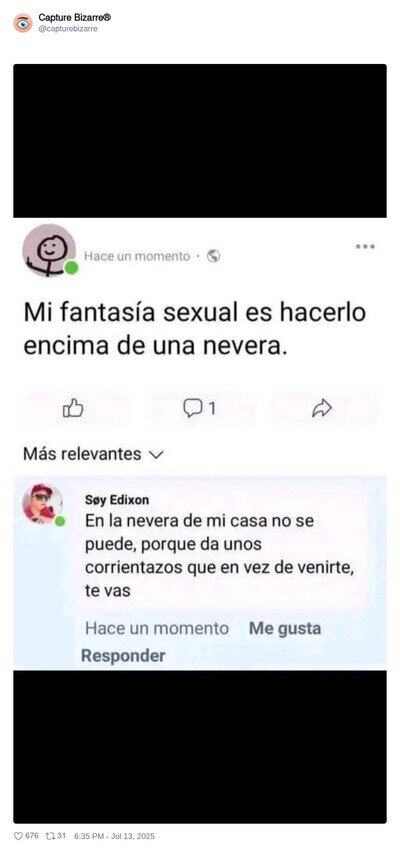Open the @capturebizarre handle link
The height and width of the screenshot is (850, 400).
pos(68,29)
